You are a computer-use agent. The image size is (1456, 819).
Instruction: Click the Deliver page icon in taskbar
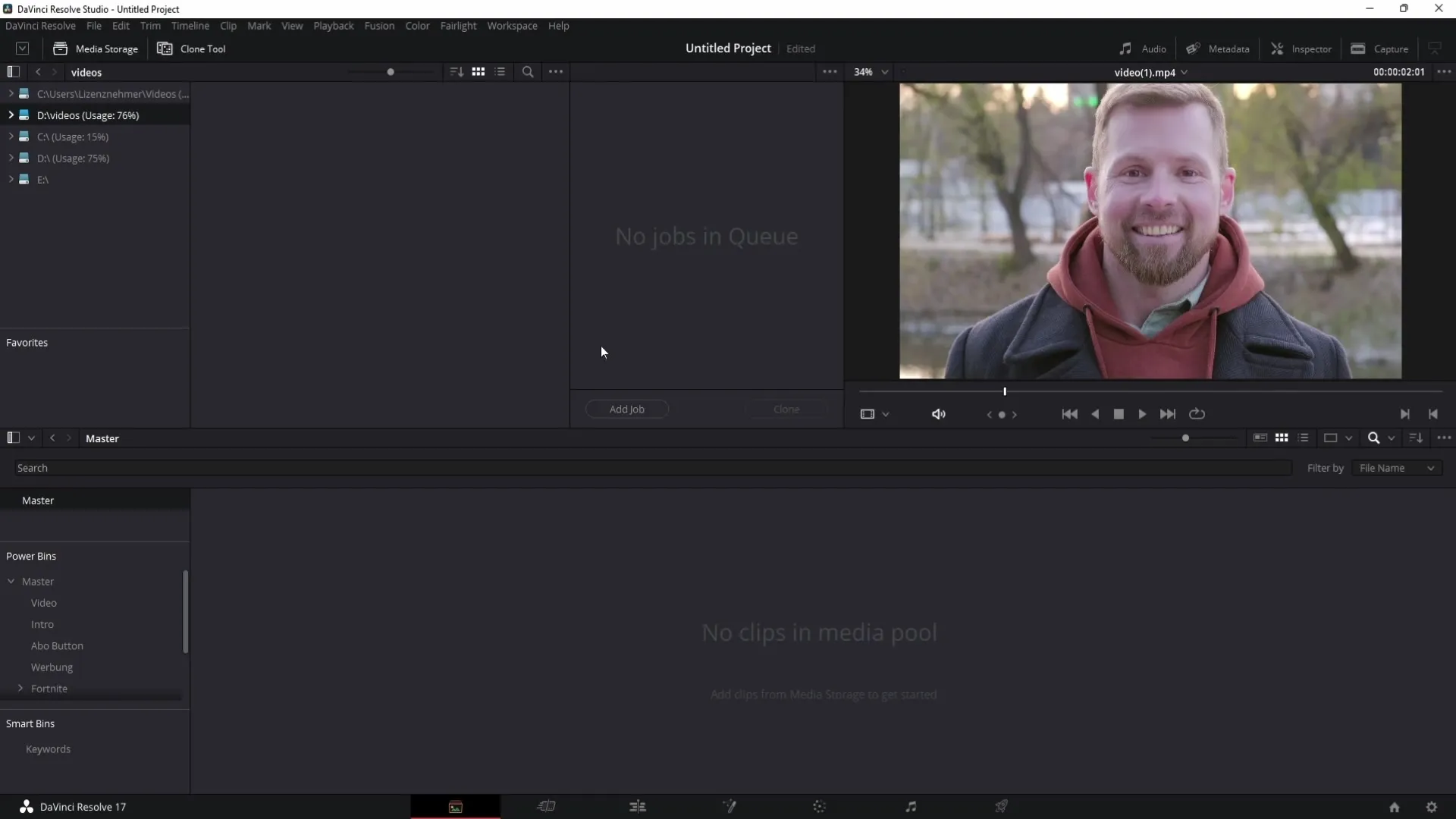click(1001, 806)
